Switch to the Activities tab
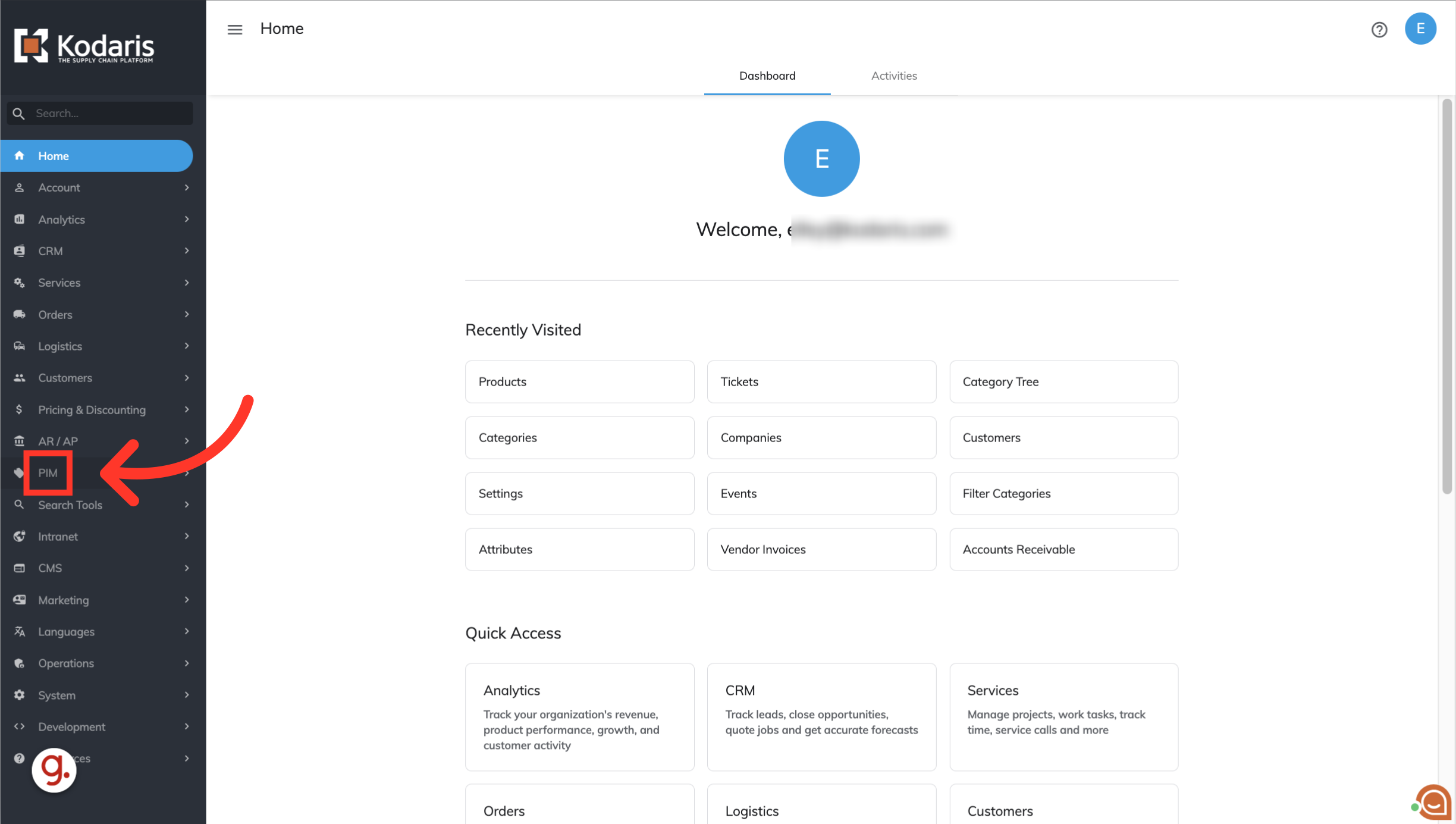The height and width of the screenshot is (824, 1456). [x=894, y=76]
